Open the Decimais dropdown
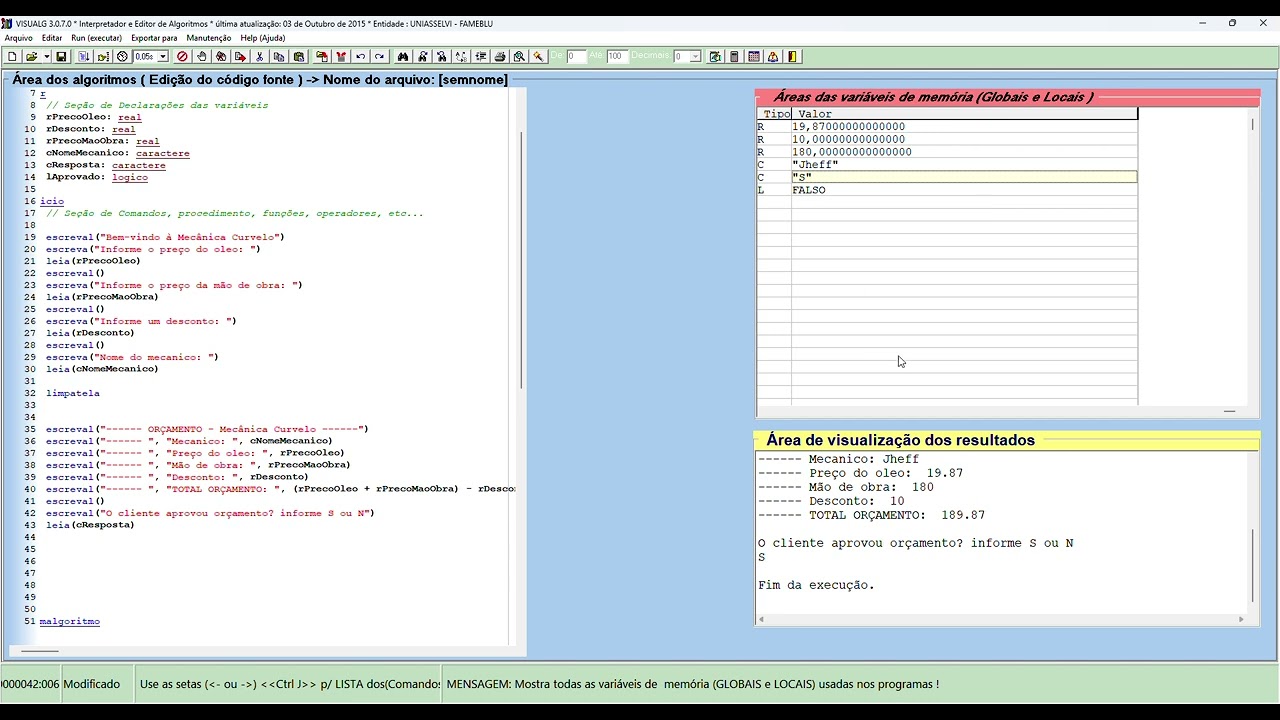 (695, 57)
